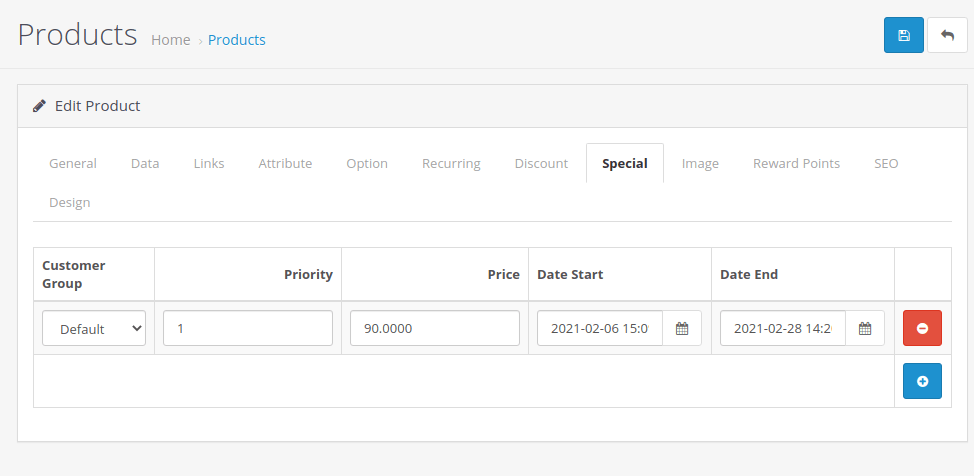Open the Image tab
The width and height of the screenshot is (974, 476).
(700, 163)
